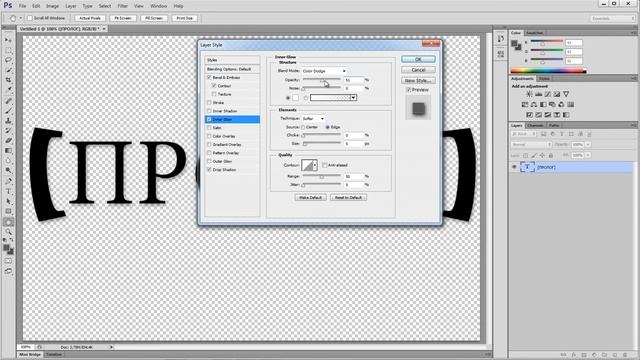Click Lock transparent pixels icon

click(x=525, y=156)
